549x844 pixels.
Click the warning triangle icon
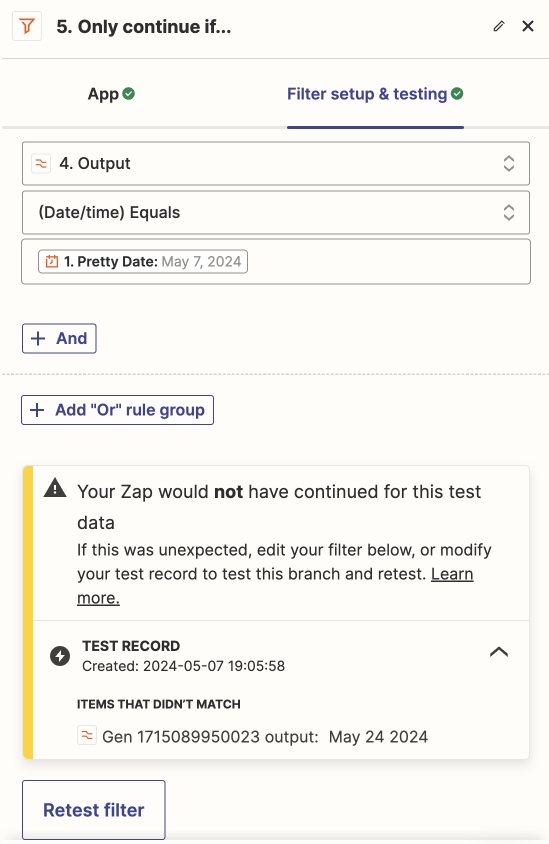[55, 488]
